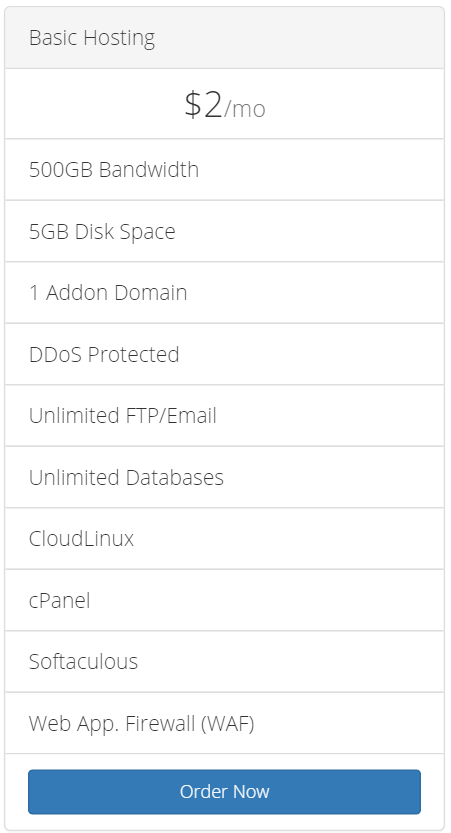Click the Order Now button
The height and width of the screenshot is (833, 451).
(x=224, y=792)
